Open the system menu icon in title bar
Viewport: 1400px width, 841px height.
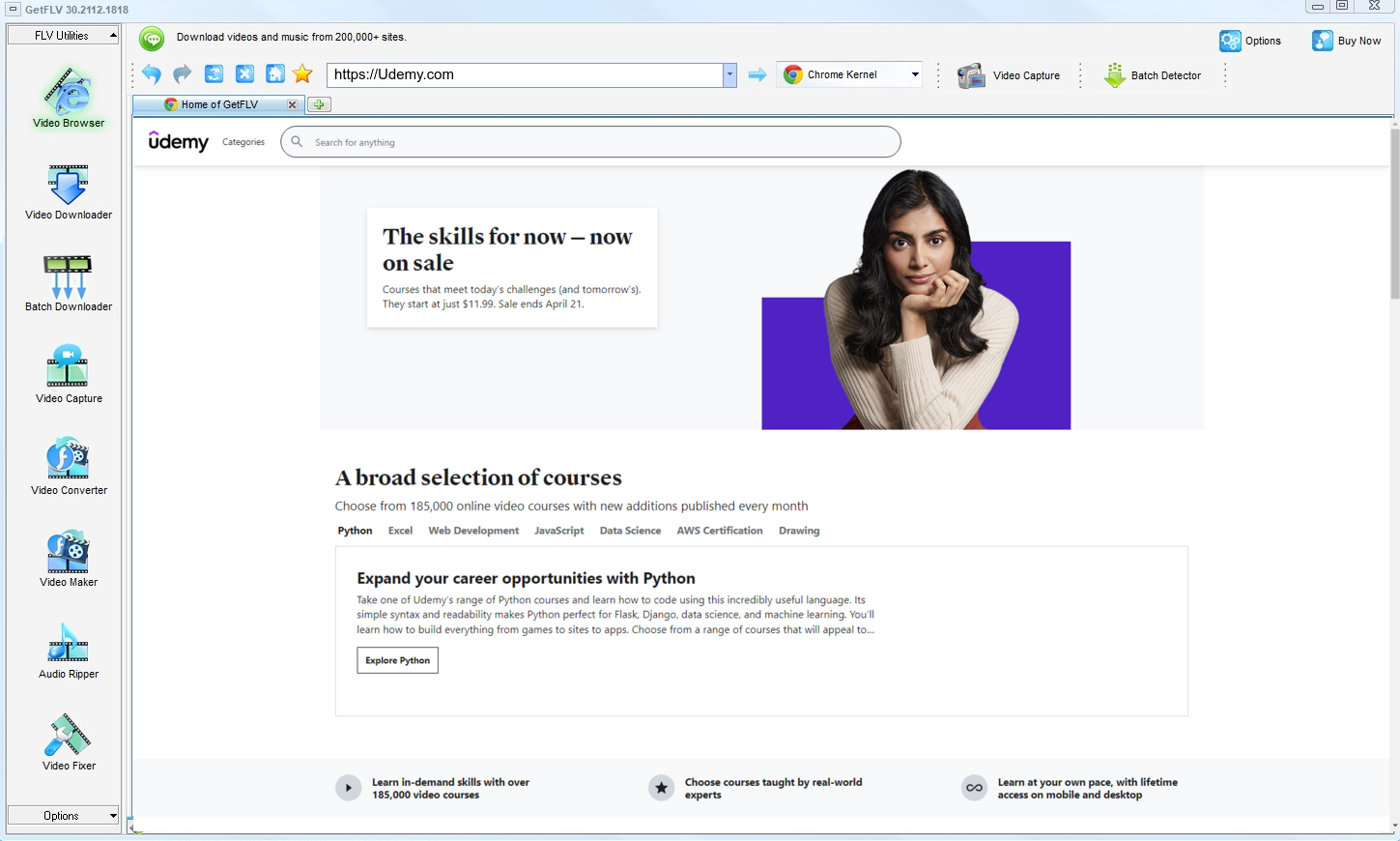(x=13, y=10)
